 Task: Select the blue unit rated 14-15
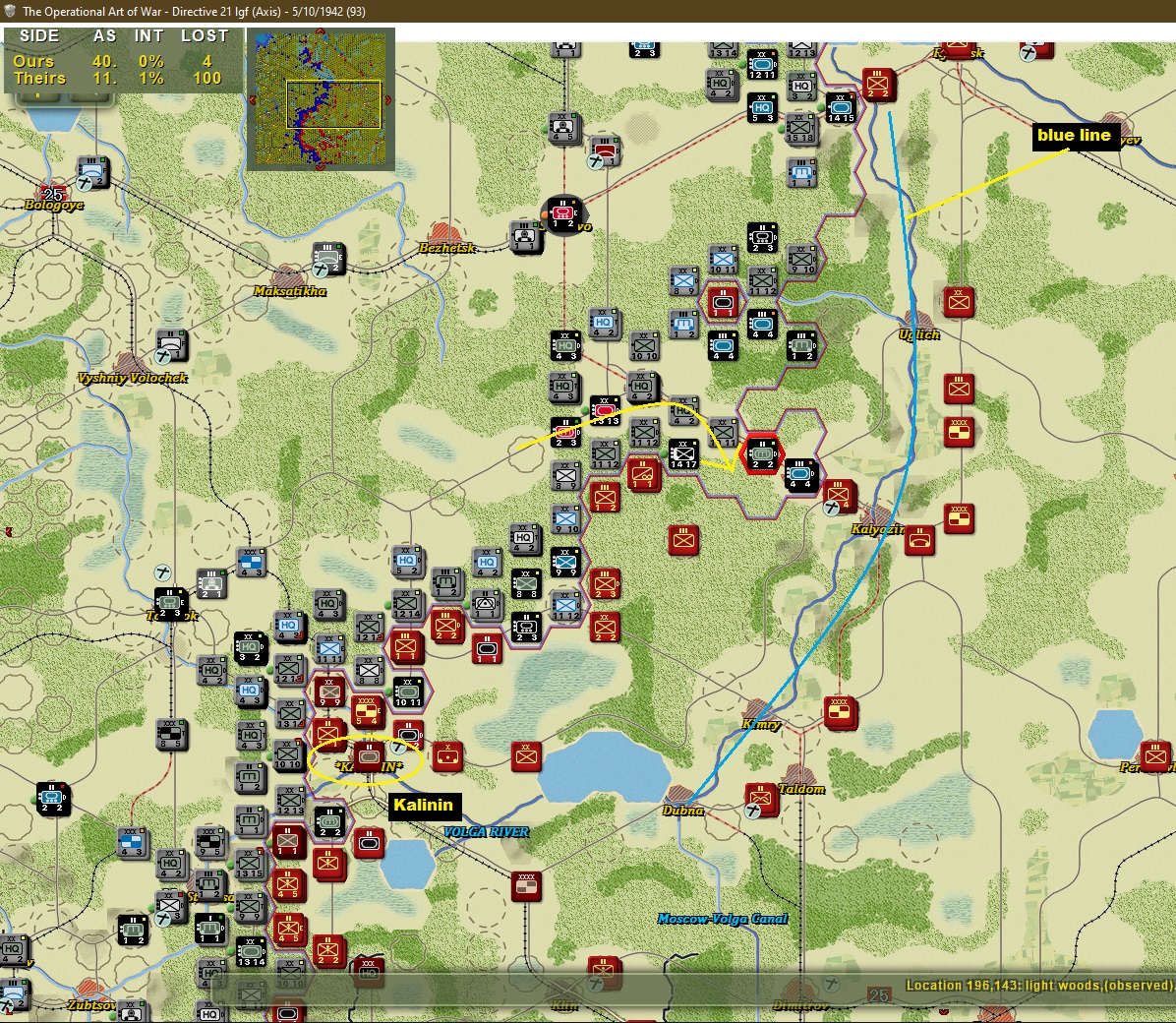[840, 107]
